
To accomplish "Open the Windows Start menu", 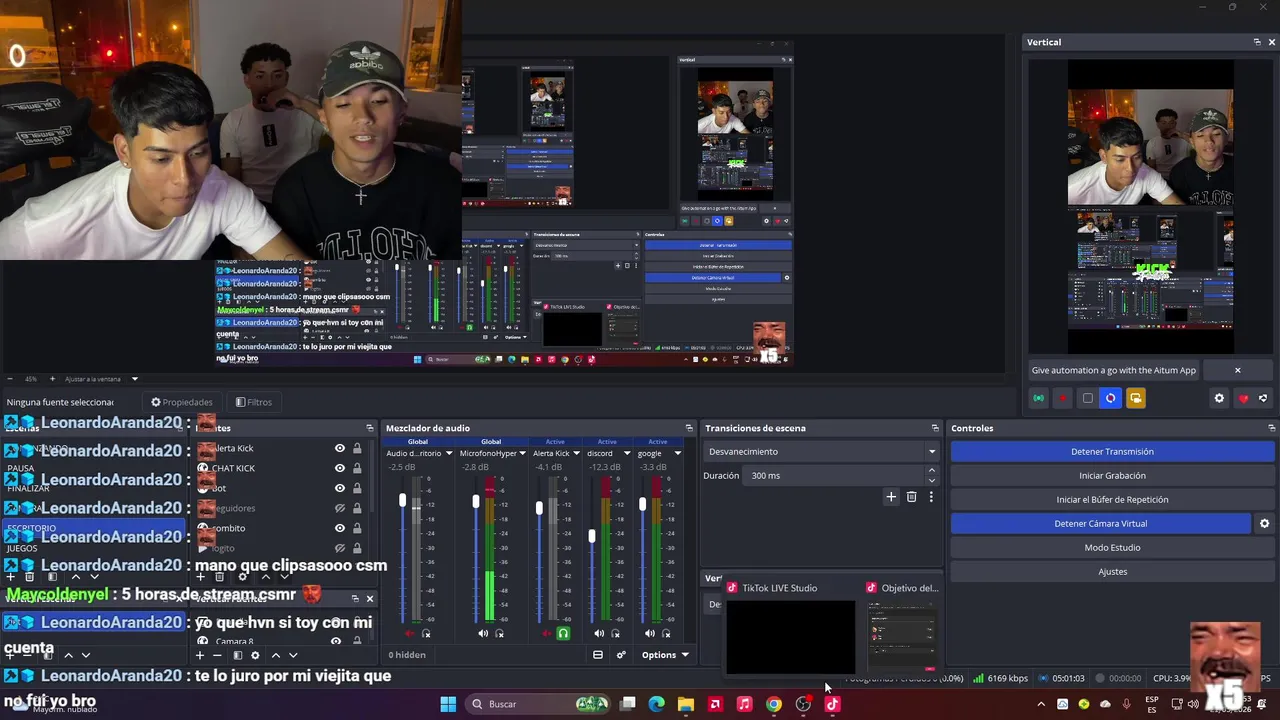I will tap(448, 704).
